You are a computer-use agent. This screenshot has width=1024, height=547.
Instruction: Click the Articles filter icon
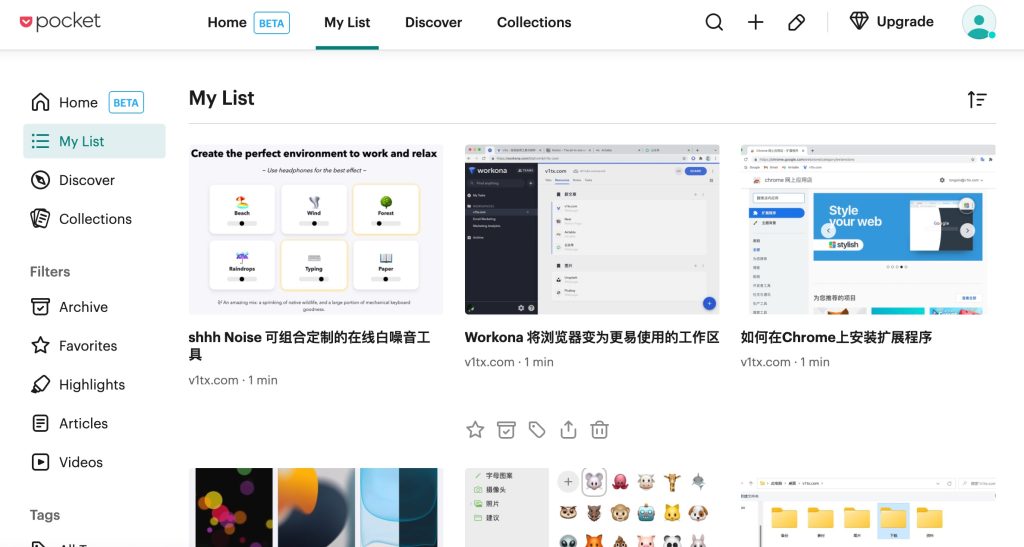(40, 423)
